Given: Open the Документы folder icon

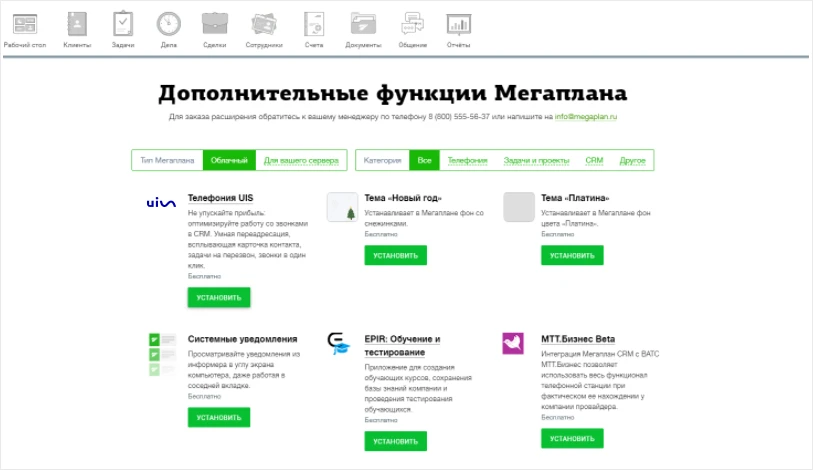Looking at the screenshot, I should pyautogui.click(x=363, y=24).
